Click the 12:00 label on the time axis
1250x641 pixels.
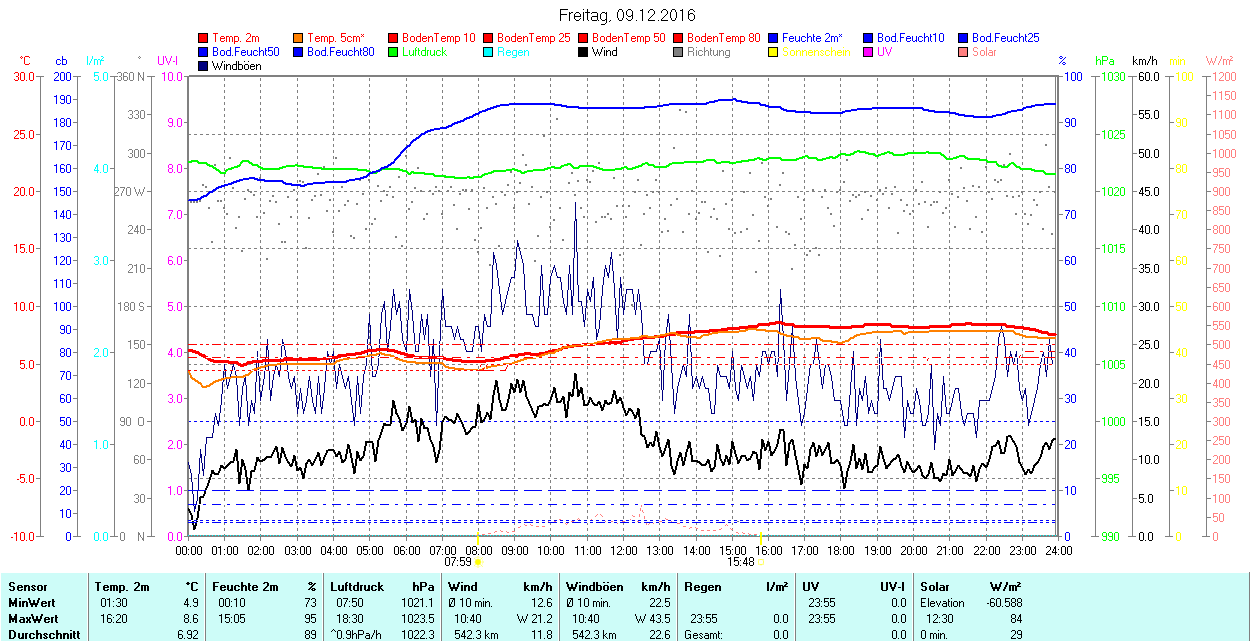[623, 550]
